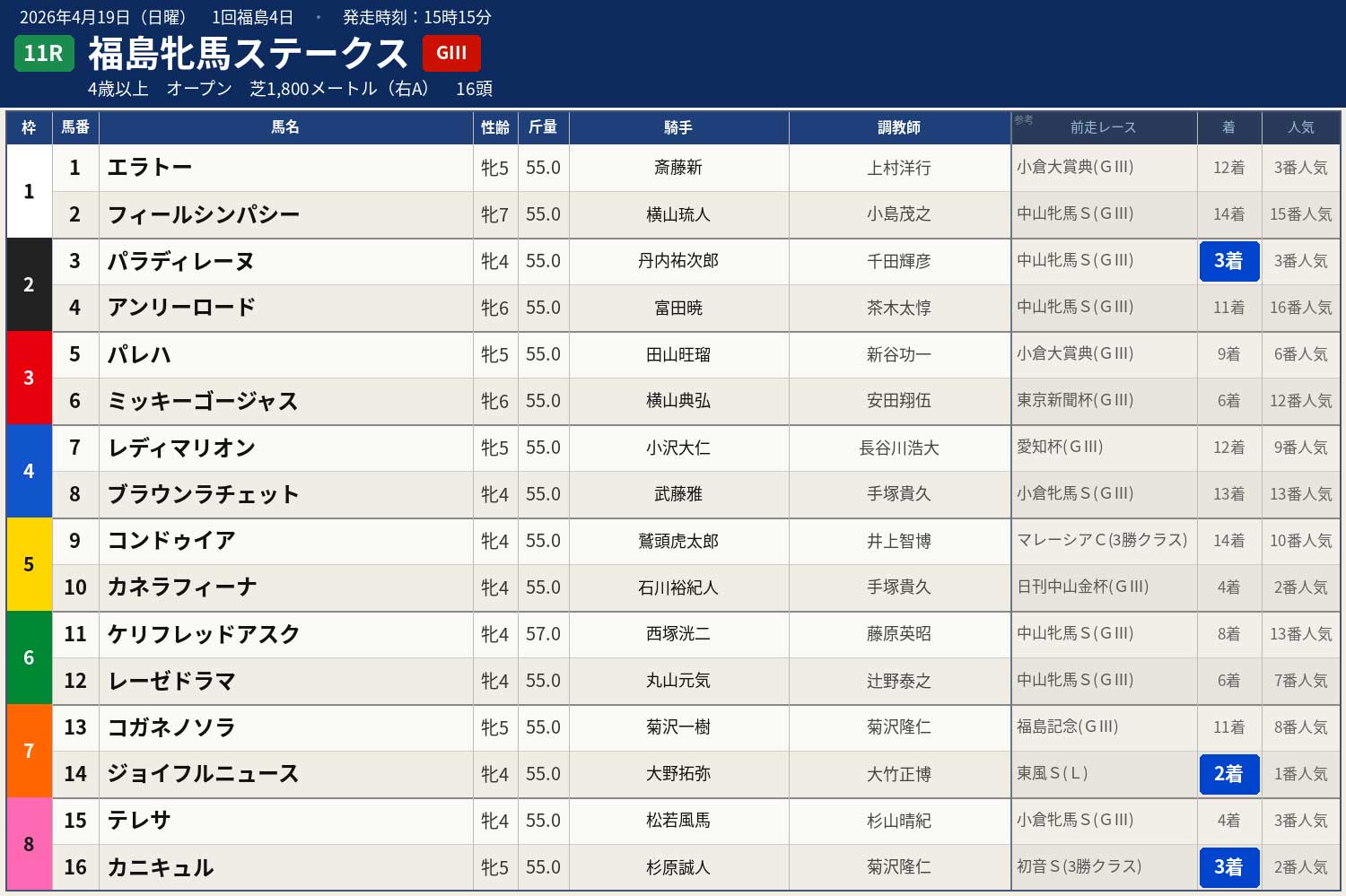This screenshot has height=896, width=1346.
Task: Click the red bracket 3 cell
Action: click(x=29, y=378)
